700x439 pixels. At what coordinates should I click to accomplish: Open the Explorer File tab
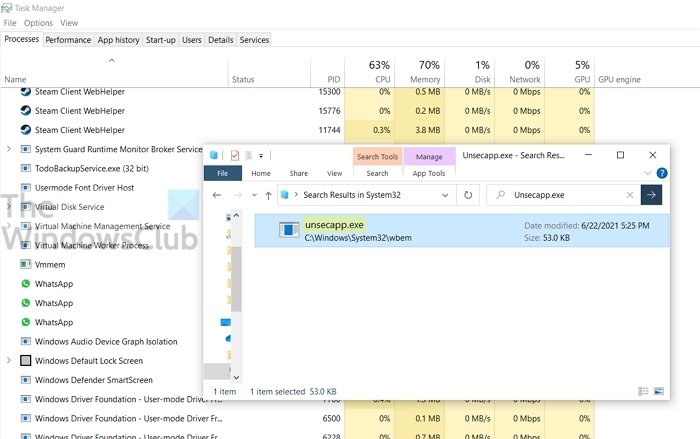click(x=222, y=173)
